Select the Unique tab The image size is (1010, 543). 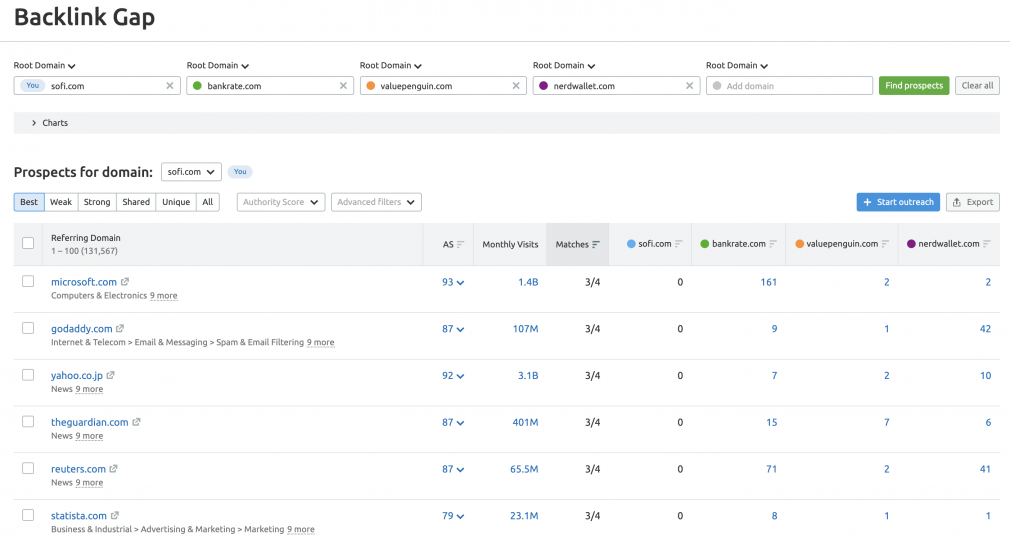pyautogui.click(x=176, y=202)
